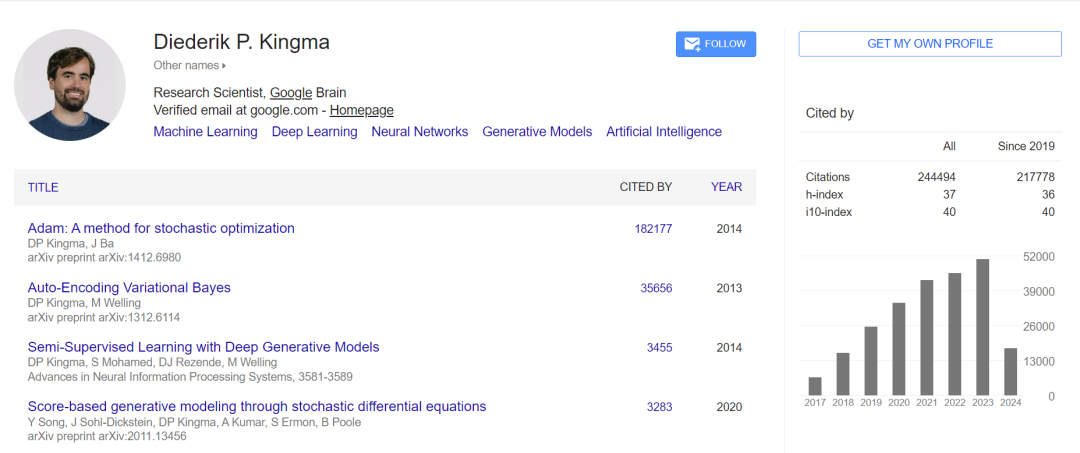
Task: View the 3455 citations for Semi-Supervised paper
Action: (659, 348)
